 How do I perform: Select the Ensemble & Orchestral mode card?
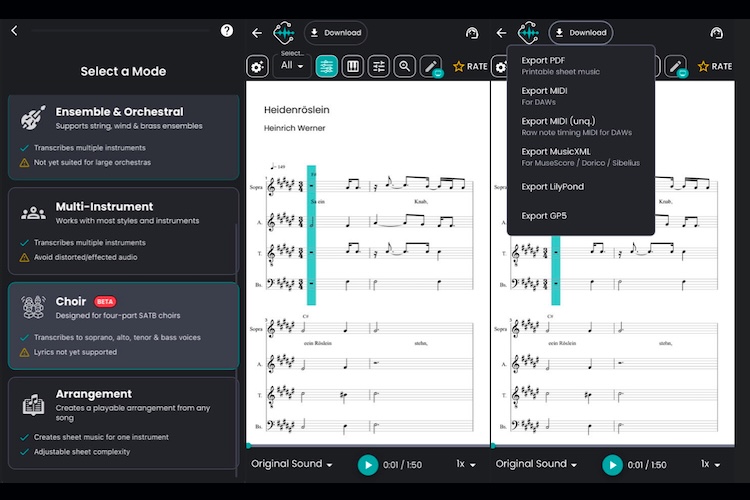[x=123, y=137]
